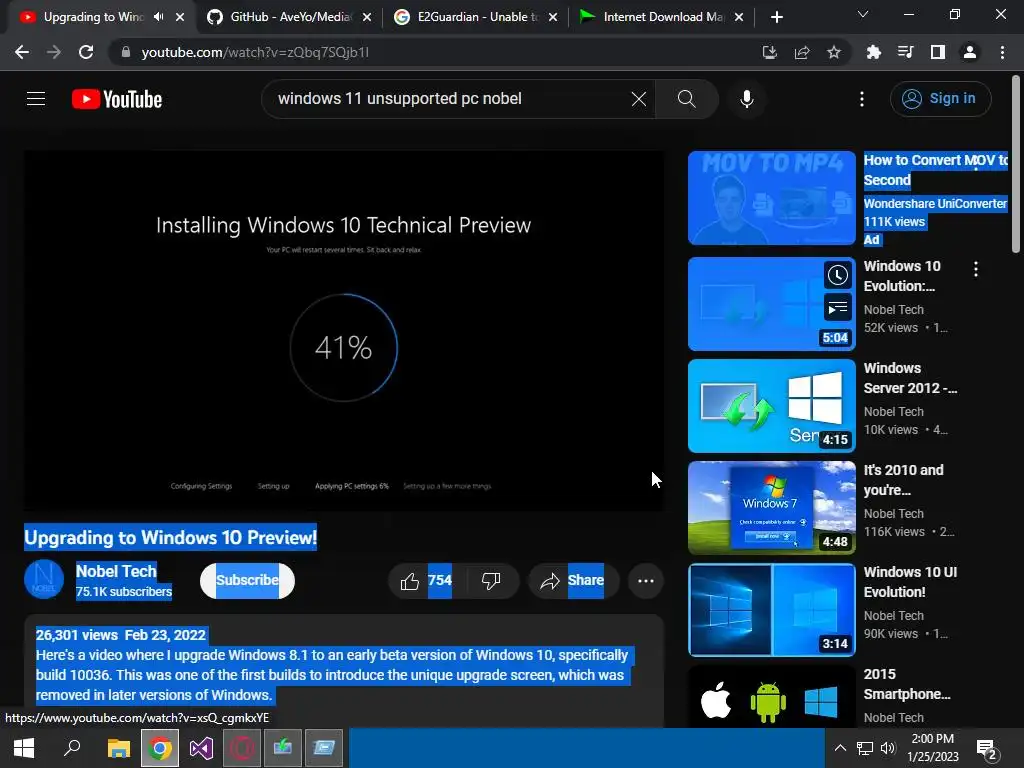Open taskbar search

[72, 748]
